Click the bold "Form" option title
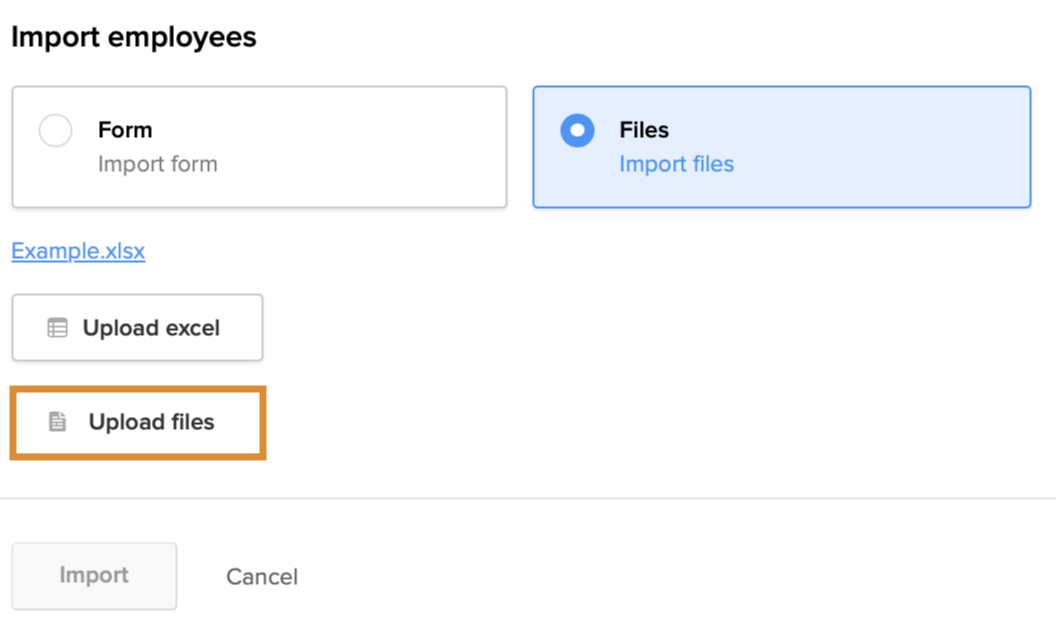This screenshot has height=626, width=1056. pos(125,130)
